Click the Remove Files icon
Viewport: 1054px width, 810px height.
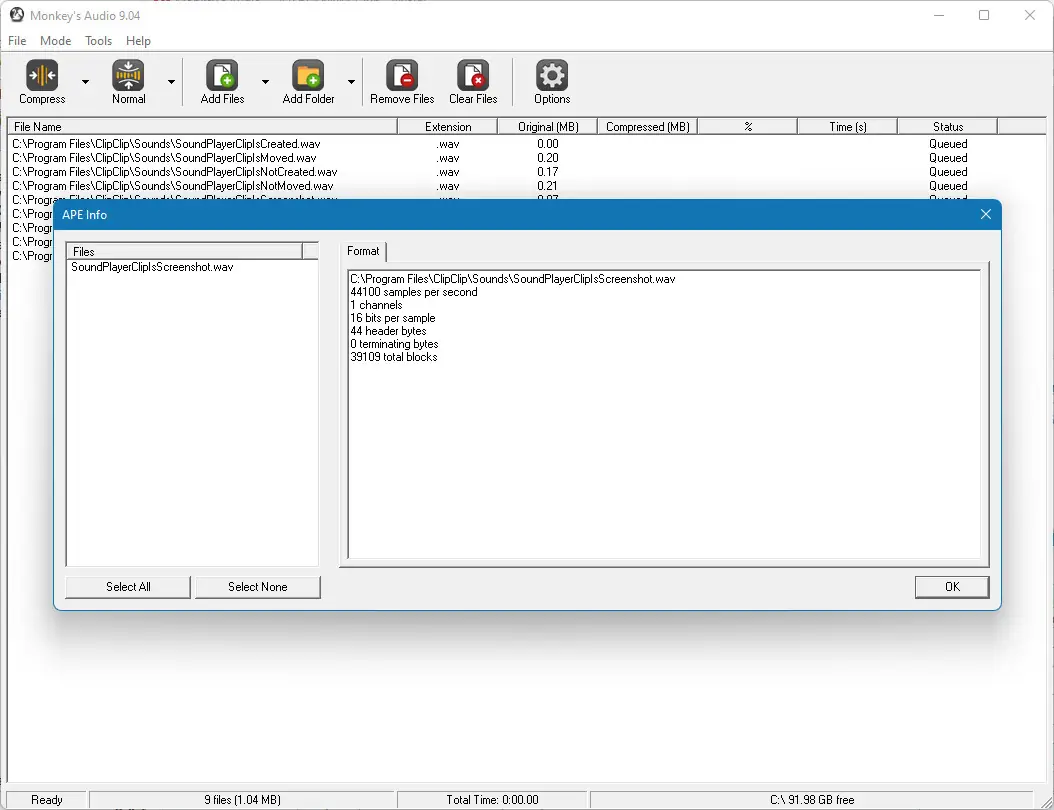pyautogui.click(x=402, y=75)
